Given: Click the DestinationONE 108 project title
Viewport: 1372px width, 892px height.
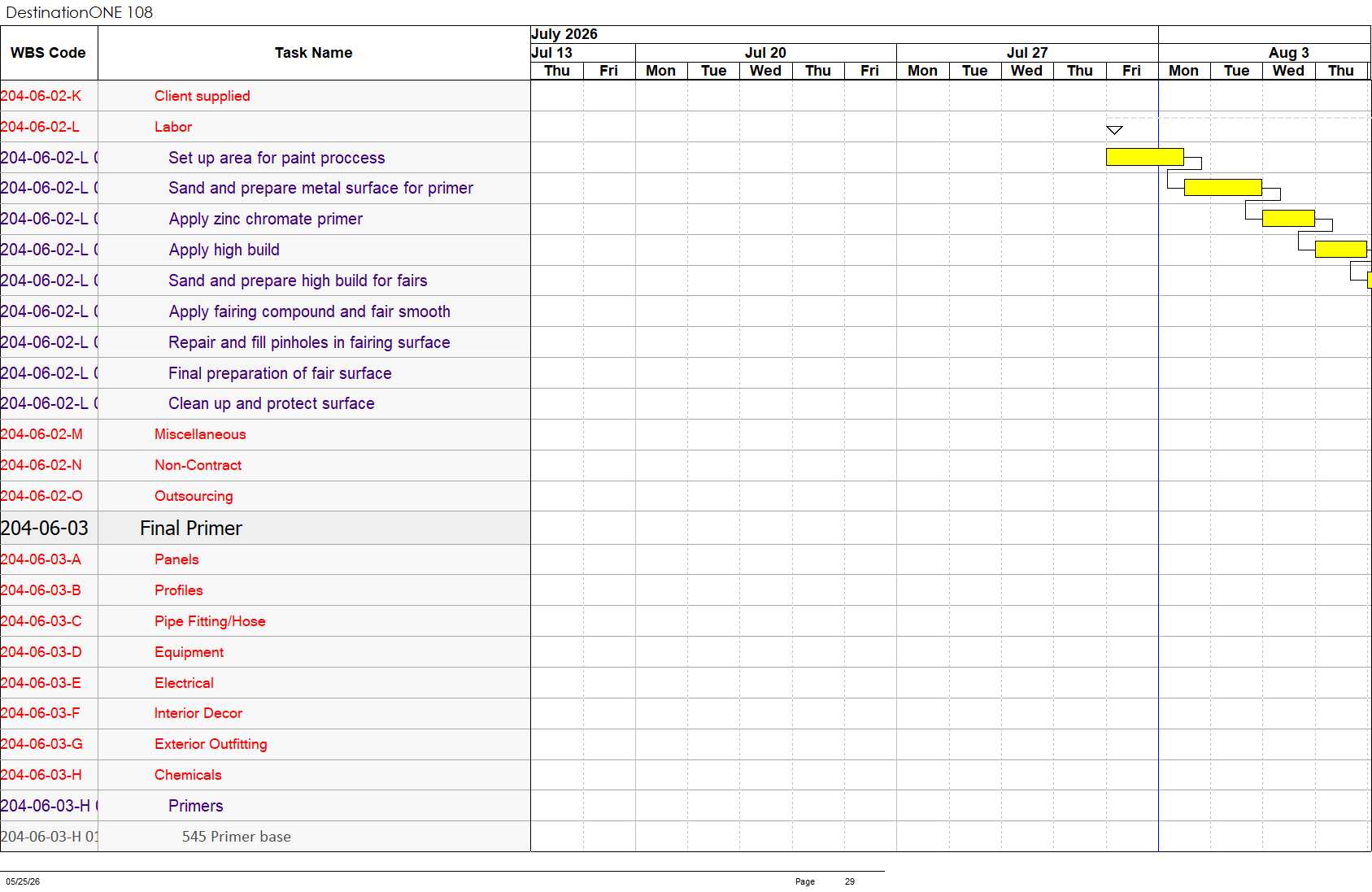Looking at the screenshot, I should point(79,12).
